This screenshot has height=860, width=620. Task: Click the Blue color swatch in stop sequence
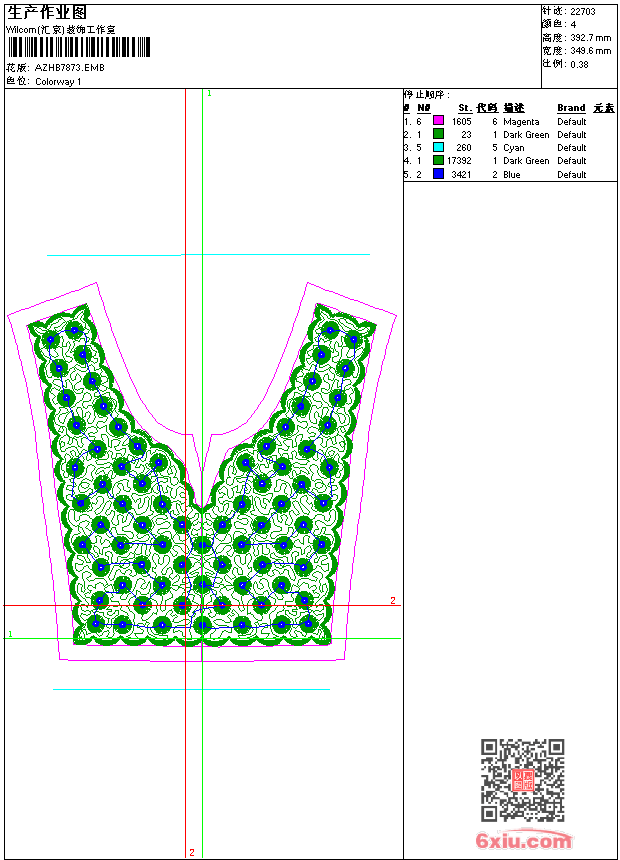[438, 174]
